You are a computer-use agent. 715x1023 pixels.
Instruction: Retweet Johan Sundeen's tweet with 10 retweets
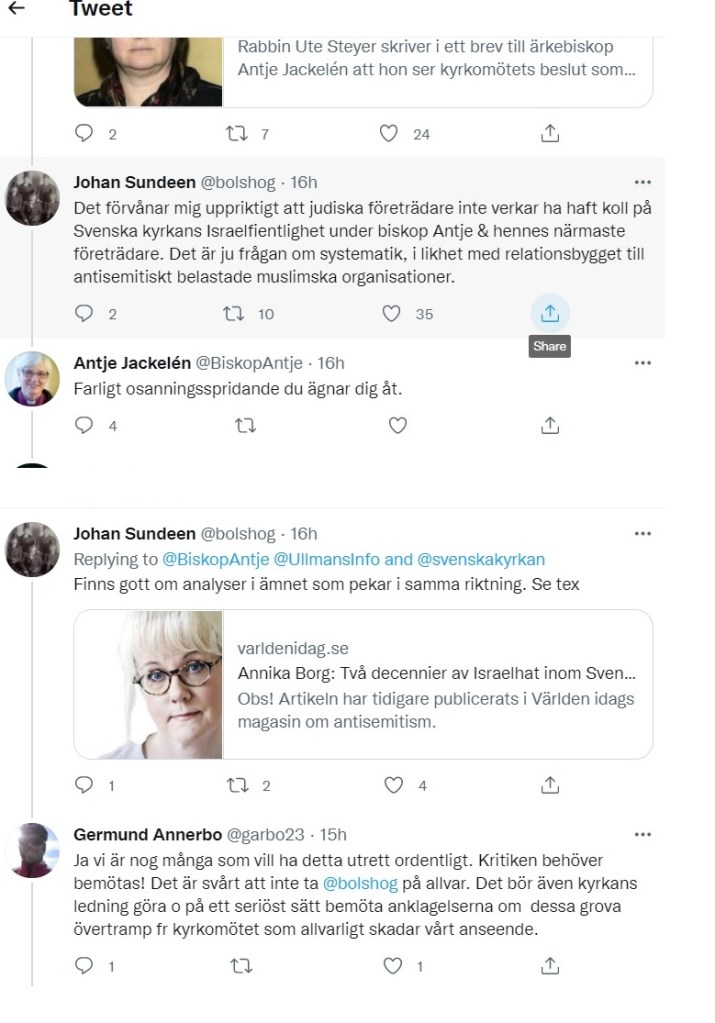point(234,314)
